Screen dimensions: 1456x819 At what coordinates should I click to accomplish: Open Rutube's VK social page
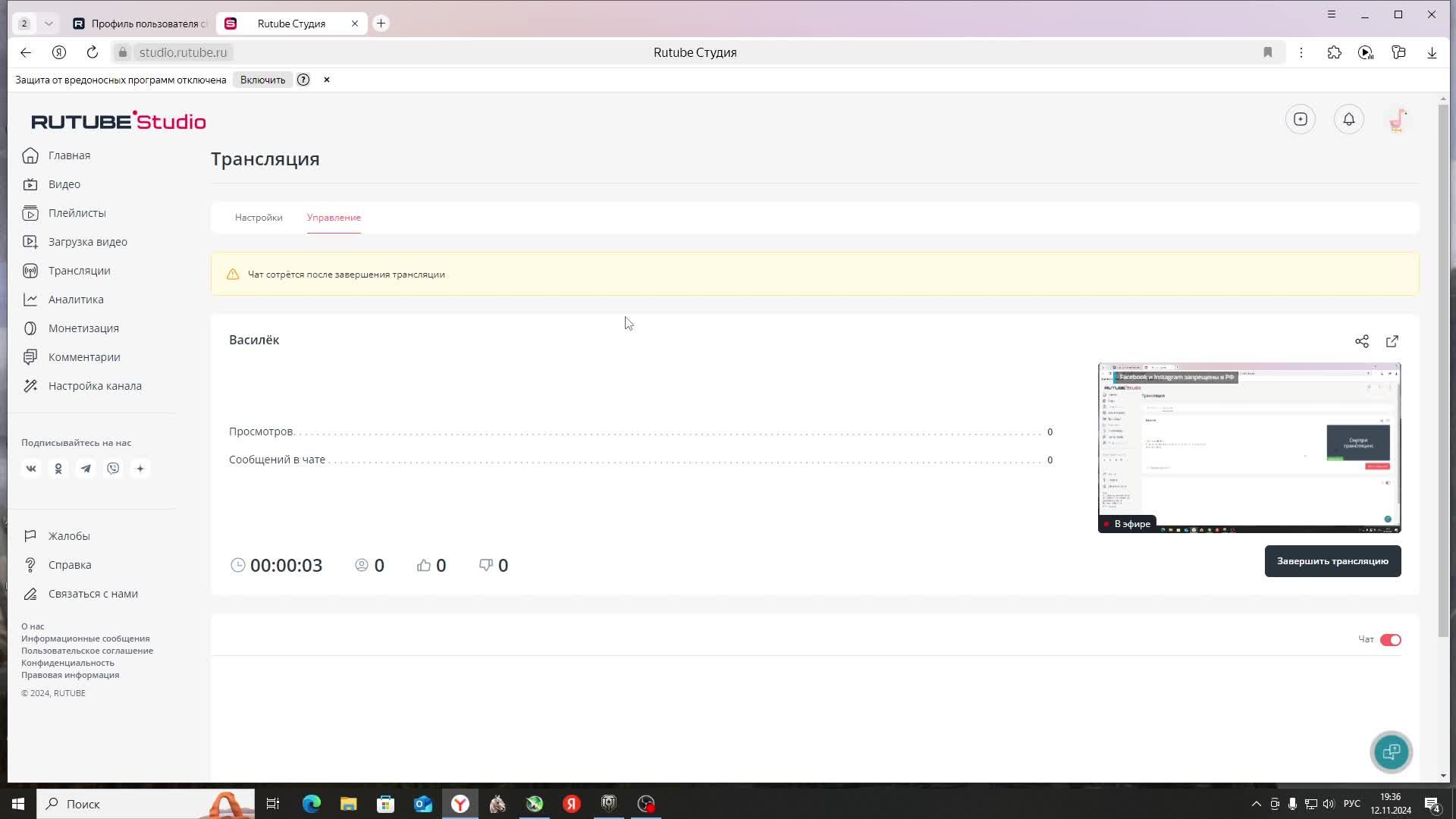tap(31, 469)
